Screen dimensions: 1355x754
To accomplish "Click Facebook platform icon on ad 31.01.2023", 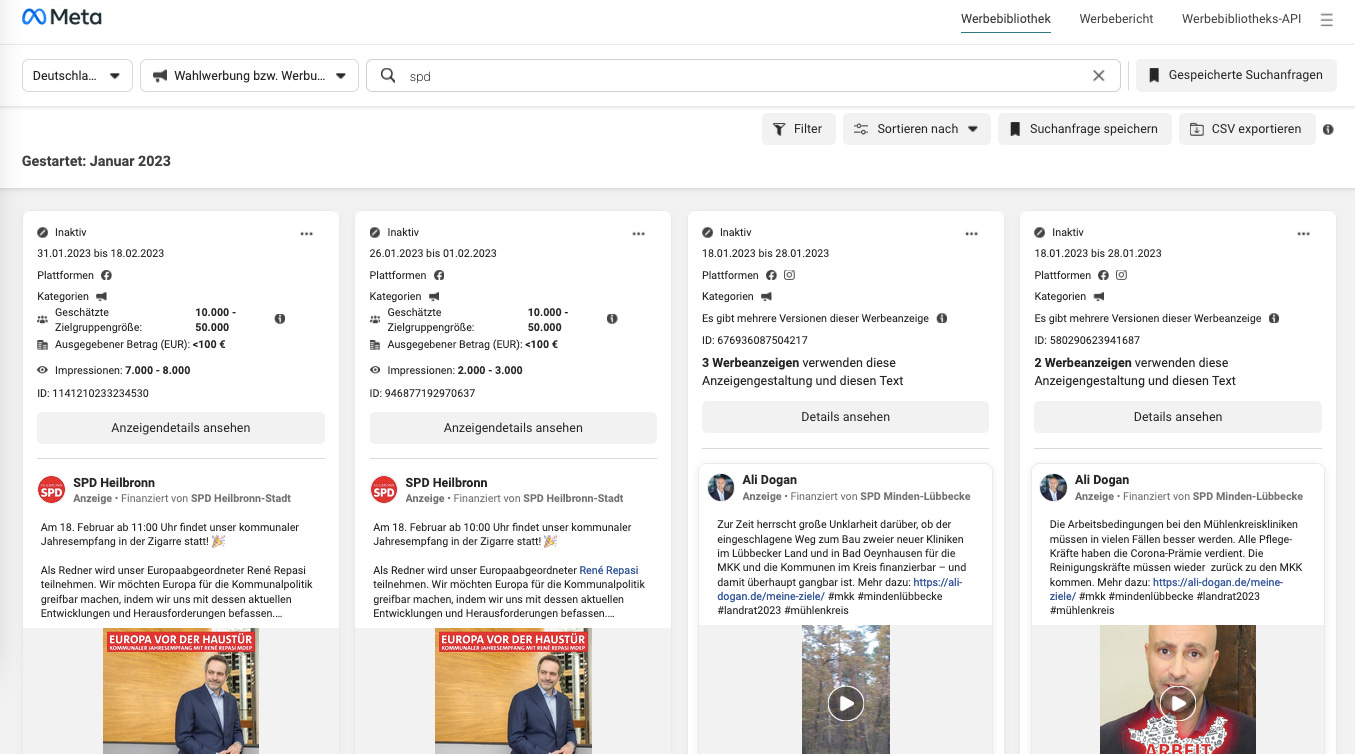I will pos(106,275).
